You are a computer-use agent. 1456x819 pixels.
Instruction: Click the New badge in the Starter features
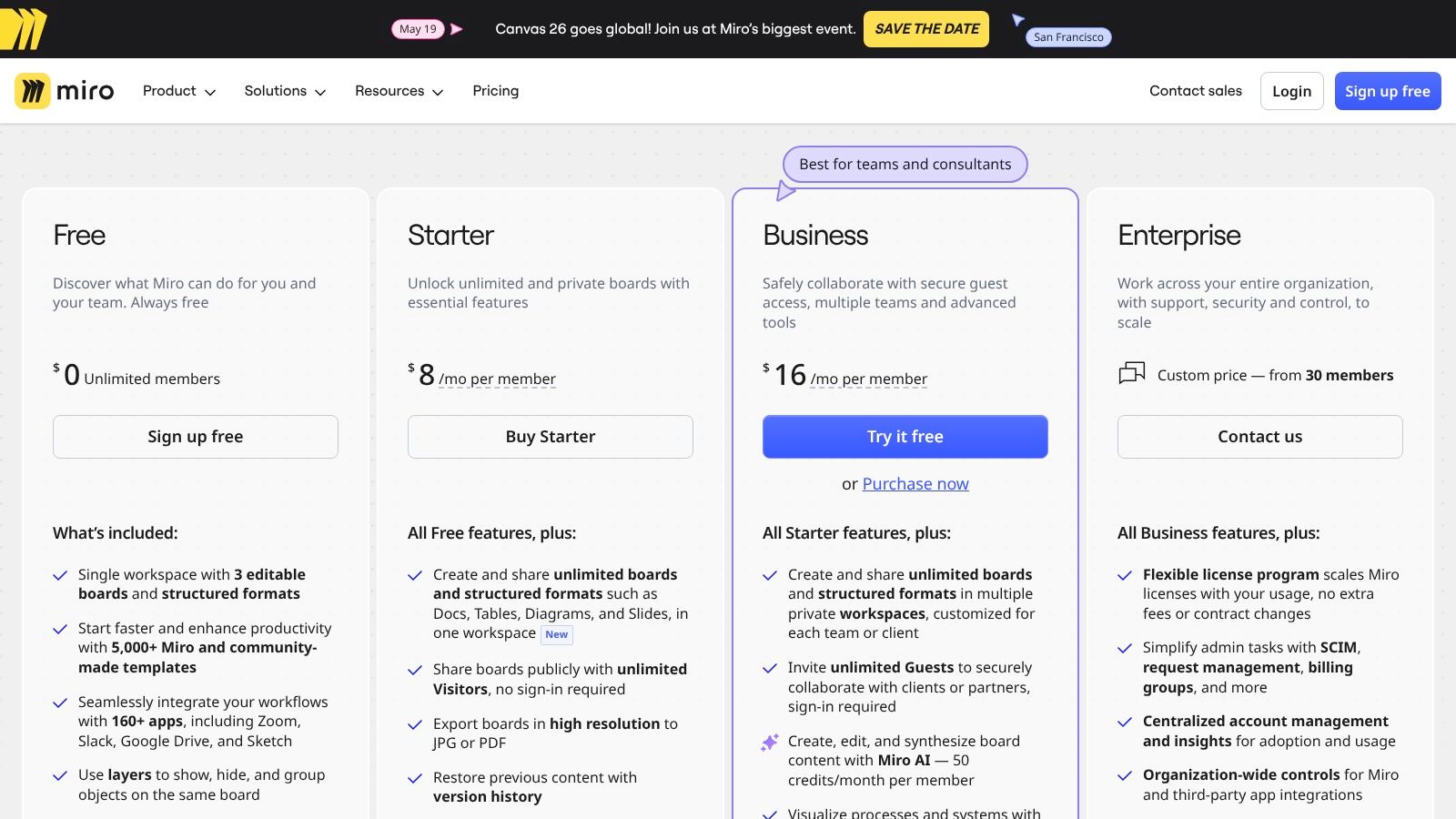556,634
